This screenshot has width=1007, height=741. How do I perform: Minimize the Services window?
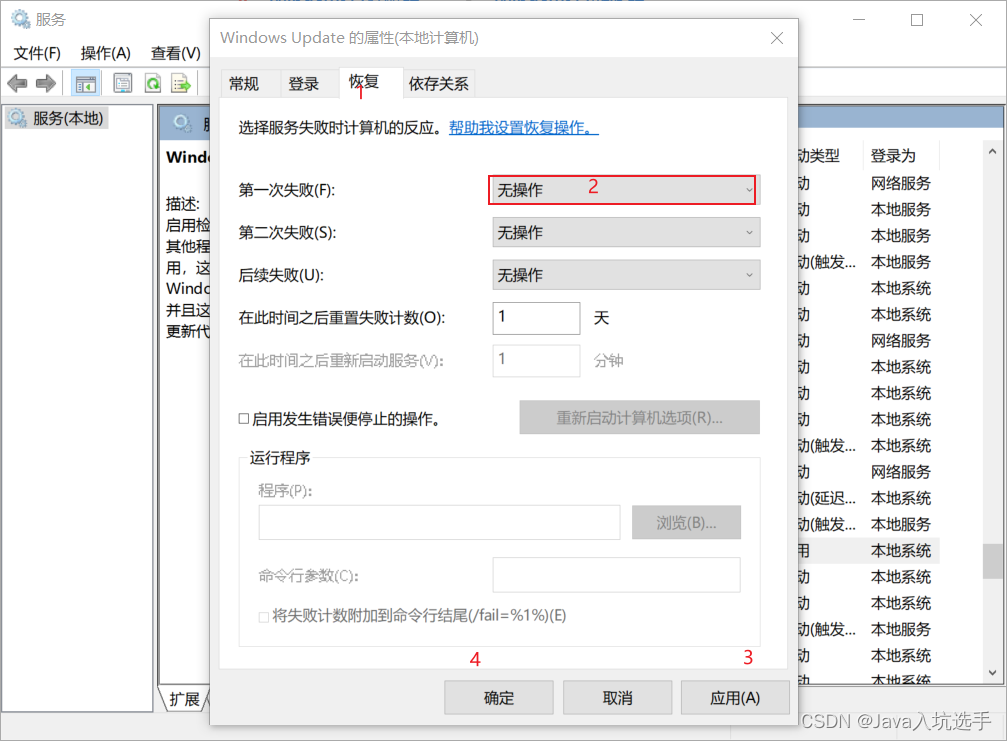tap(859, 20)
